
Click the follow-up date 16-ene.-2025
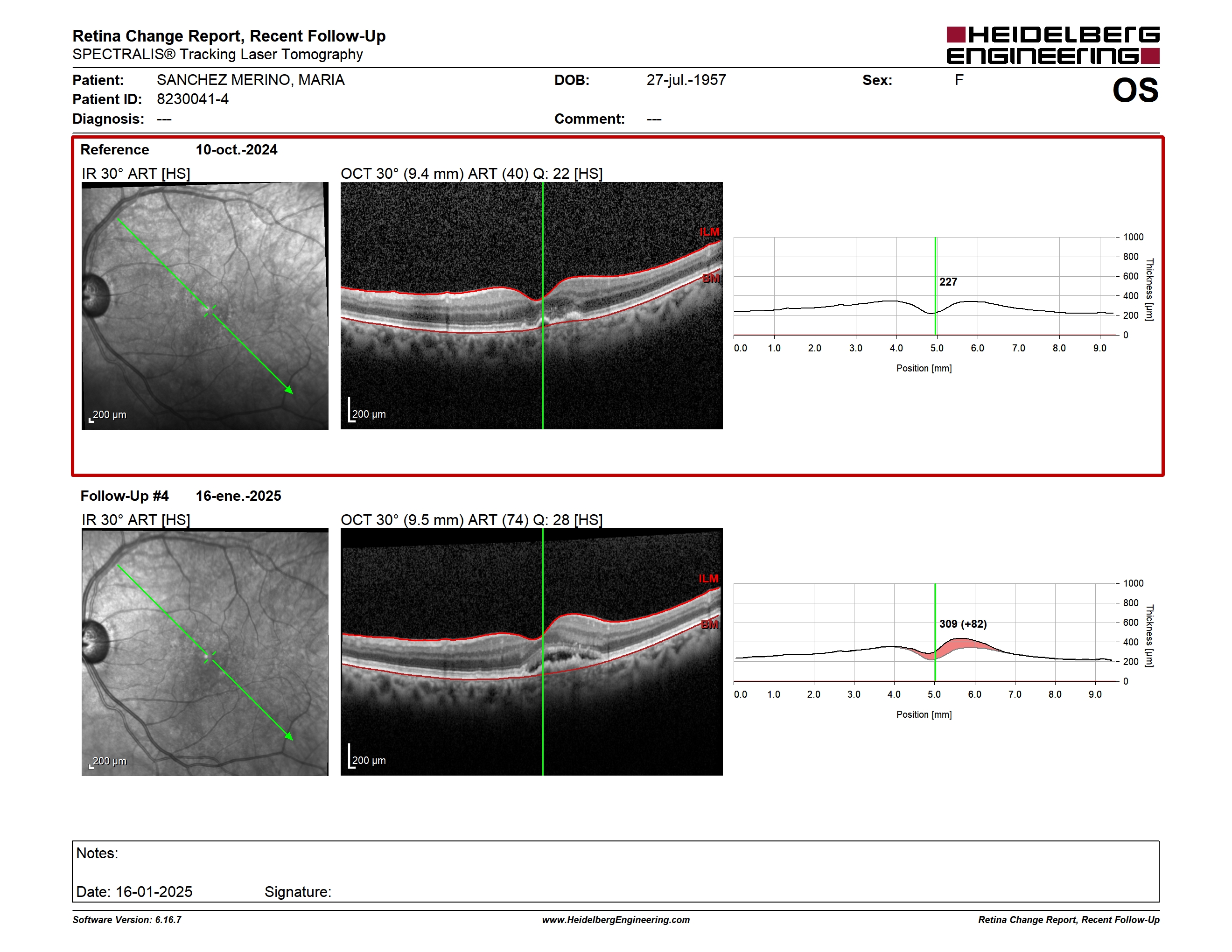click(238, 497)
